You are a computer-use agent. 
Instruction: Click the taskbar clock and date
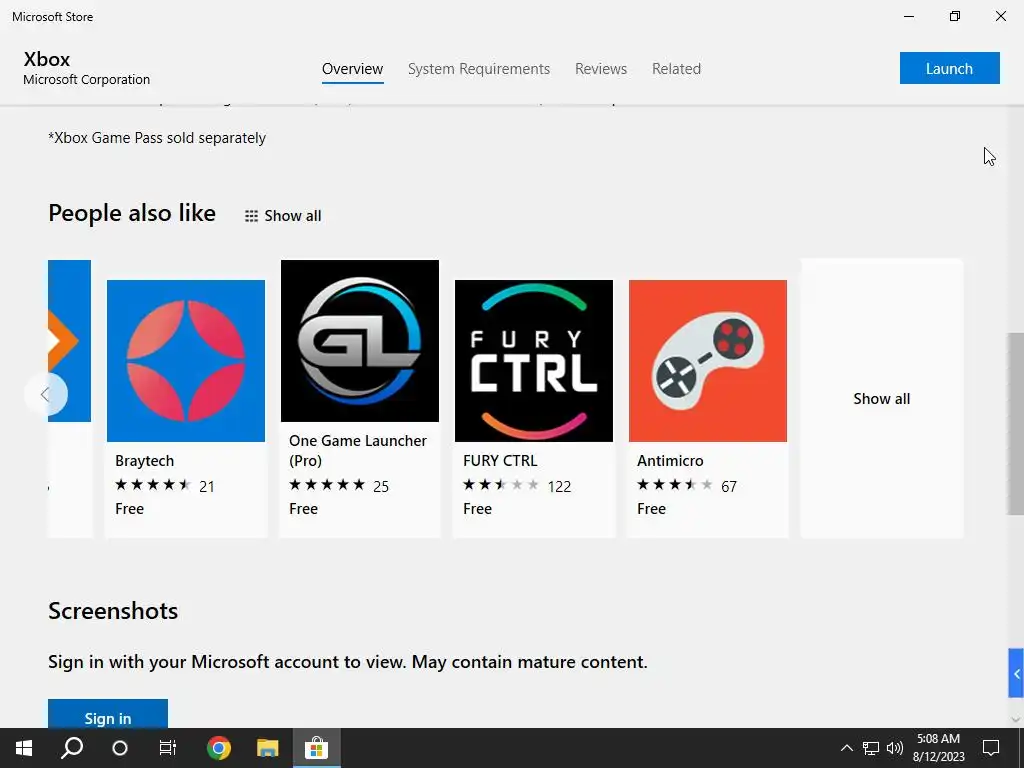point(938,748)
